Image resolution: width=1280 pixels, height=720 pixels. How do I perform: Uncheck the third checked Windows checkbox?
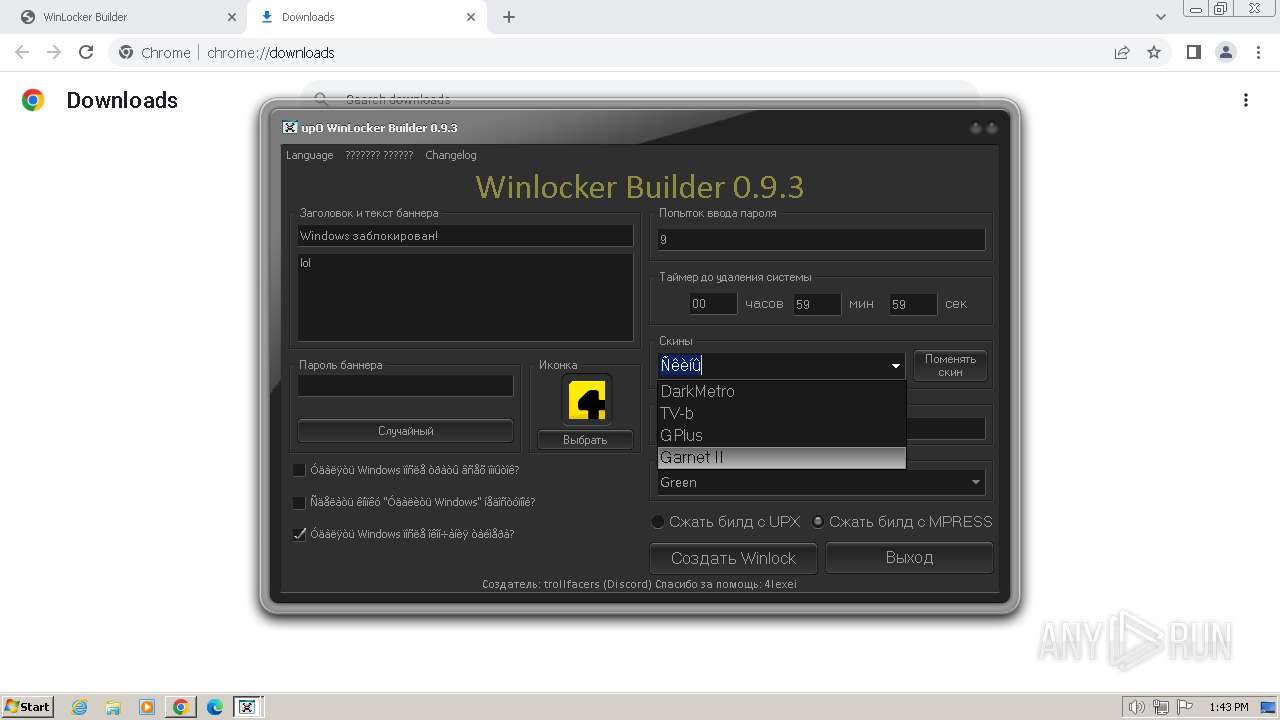coord(299,534)
